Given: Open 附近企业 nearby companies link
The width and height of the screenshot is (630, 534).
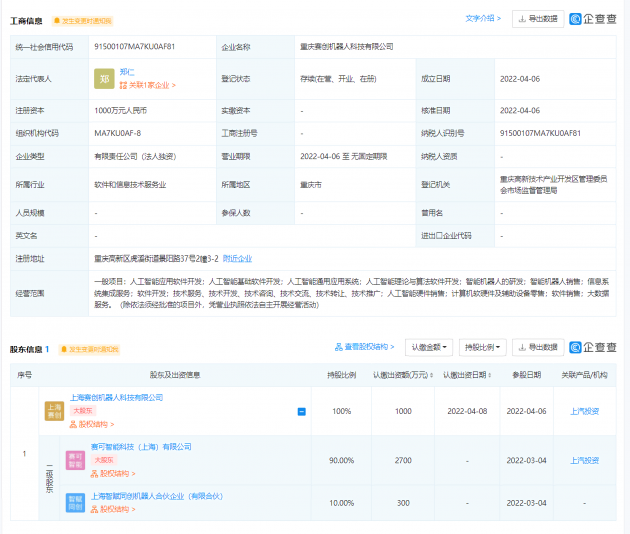Looking at the screenshot, I should point(237,259).
